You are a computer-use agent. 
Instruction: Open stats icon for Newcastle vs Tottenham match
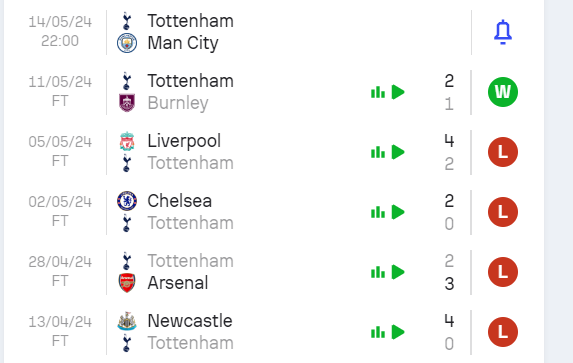tap(378, 332)
